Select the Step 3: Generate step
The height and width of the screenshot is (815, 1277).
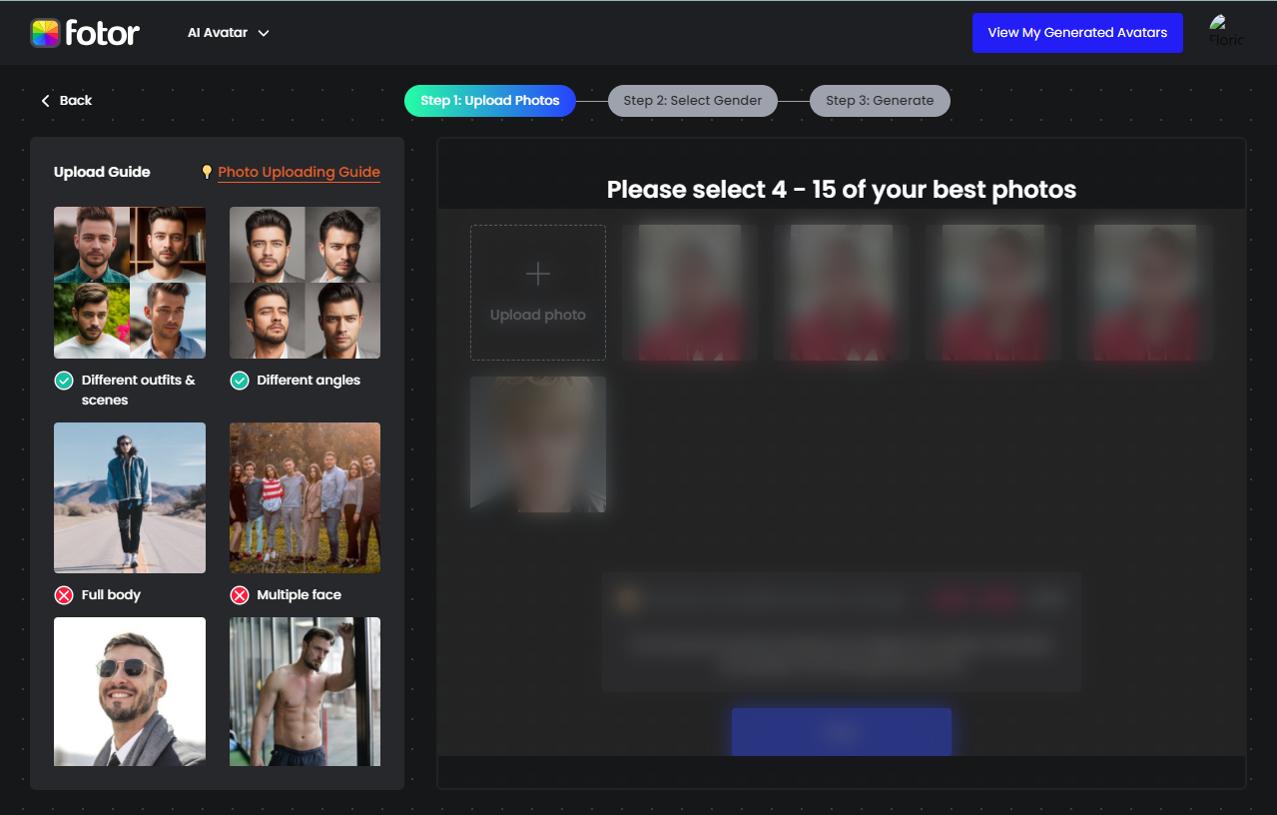879,100
